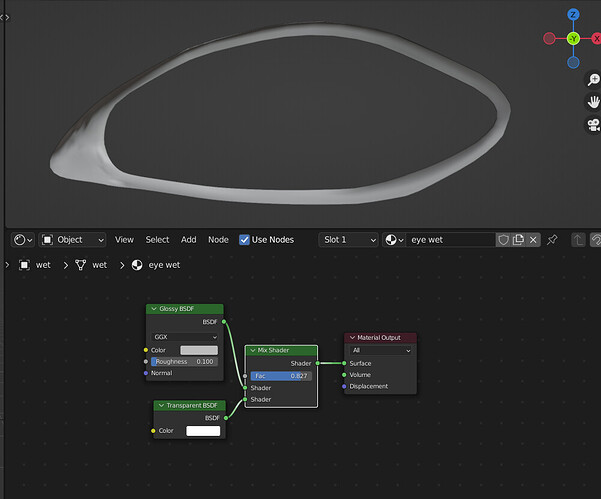Click the Transparent BSDF output socket
The width and height of the screenshot is (601, 499).
[x=226, y=418]
